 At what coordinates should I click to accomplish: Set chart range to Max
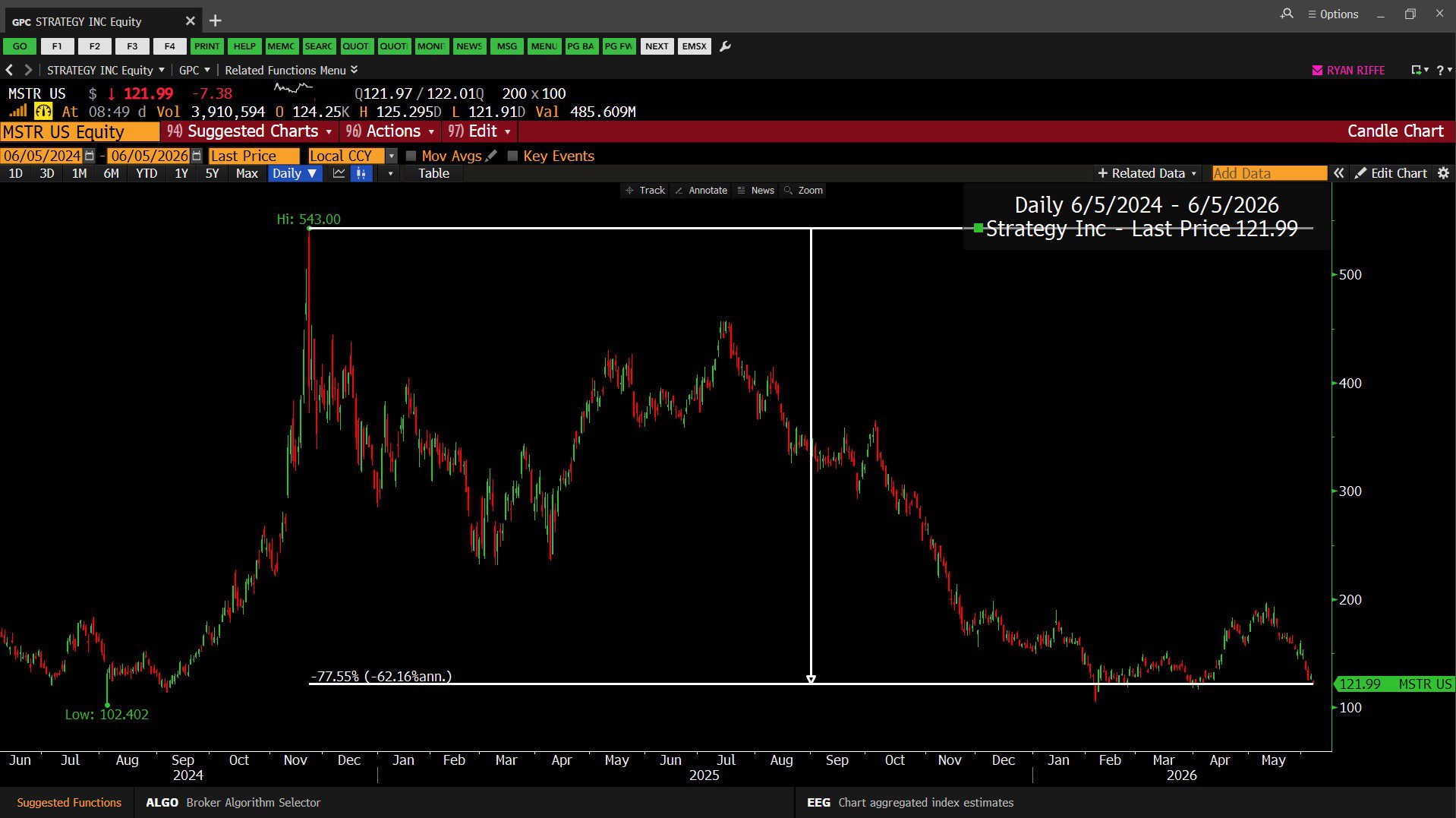point(247,173)
